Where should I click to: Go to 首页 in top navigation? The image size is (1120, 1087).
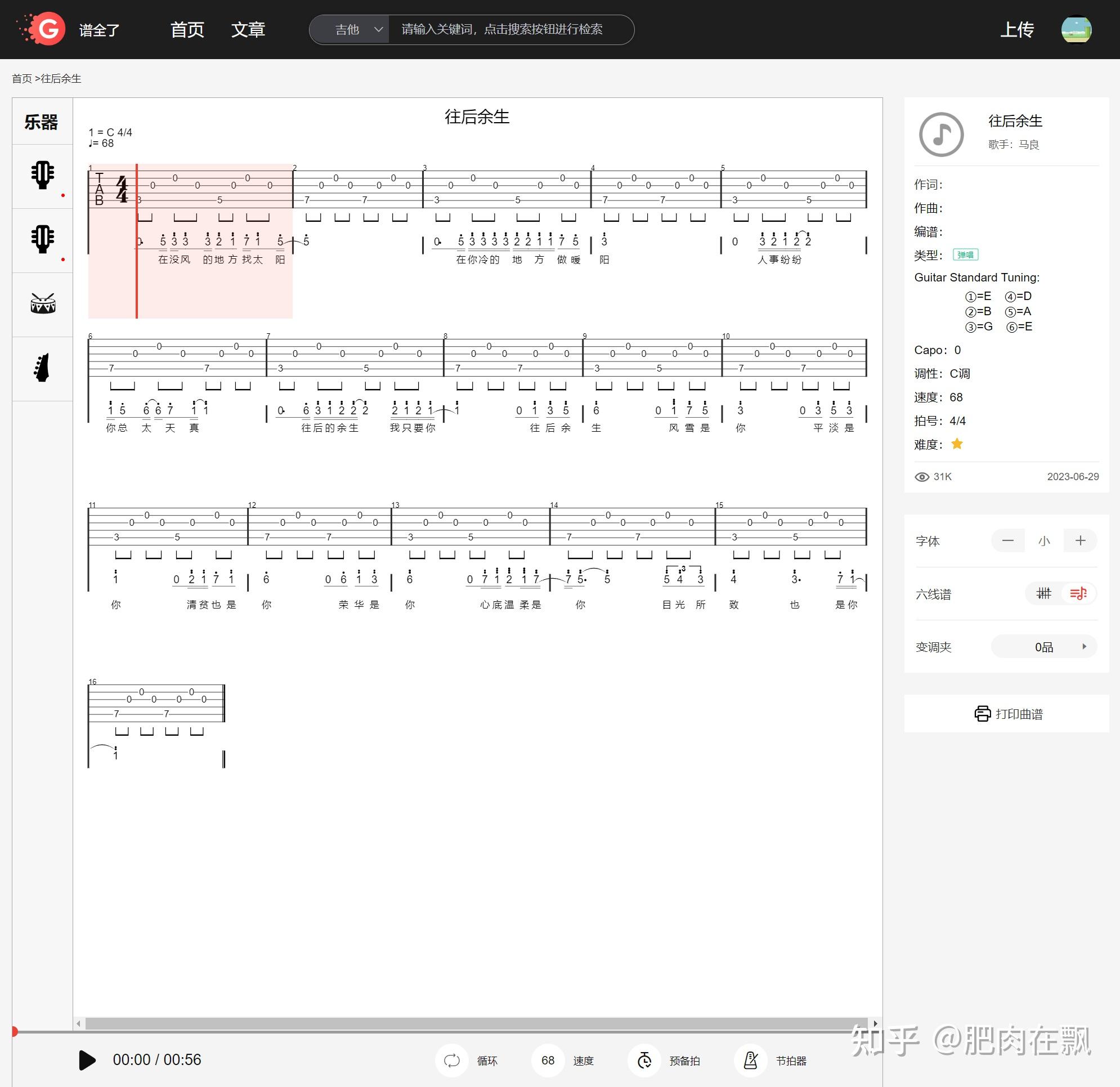[x=187, y=29]
